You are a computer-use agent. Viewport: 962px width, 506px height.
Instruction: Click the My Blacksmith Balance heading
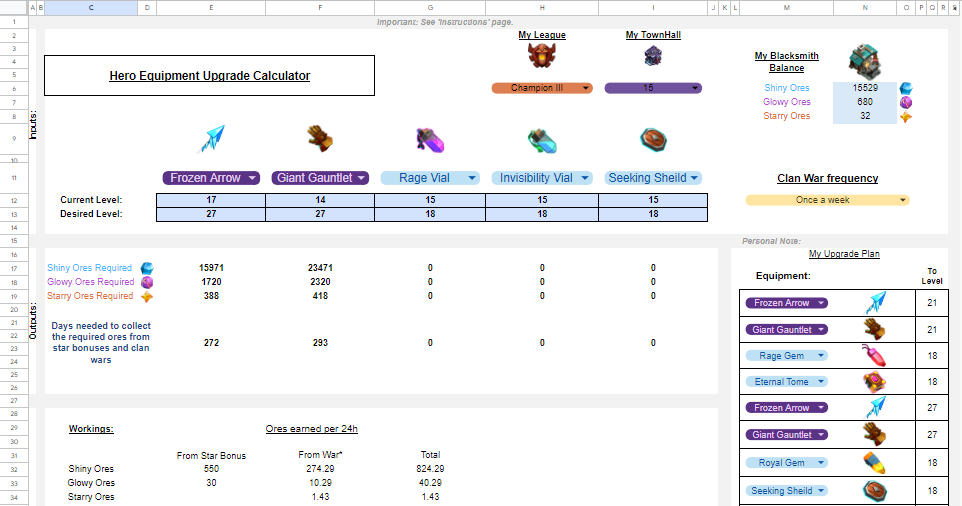(787, 62)
